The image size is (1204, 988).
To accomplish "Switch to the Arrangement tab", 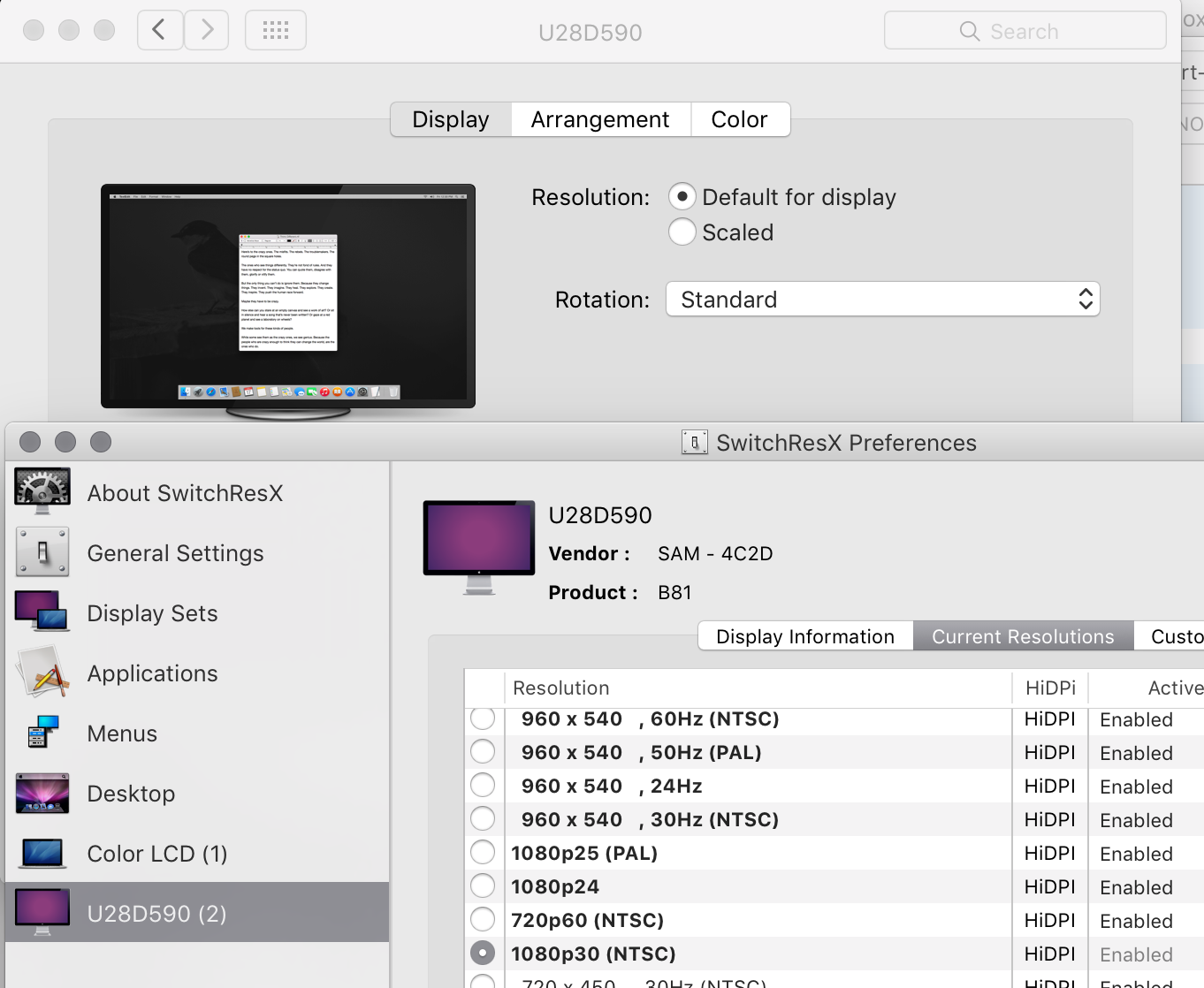I will pyautogui.click(x=600, y=119).
